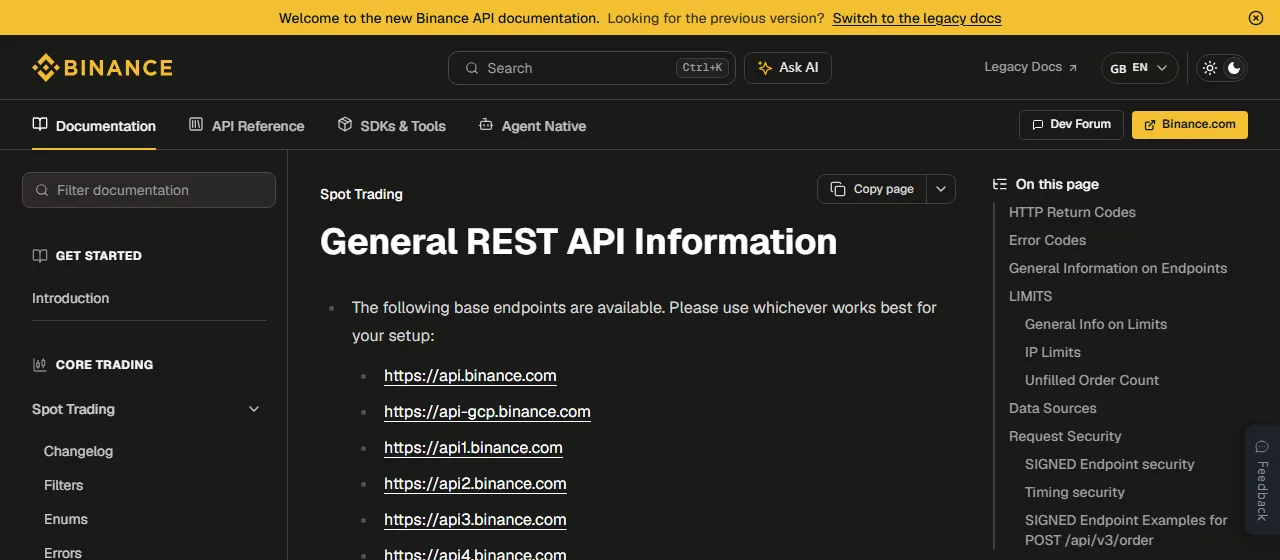Click the https://api-gcp.binance.com link

tap(487, 412)
